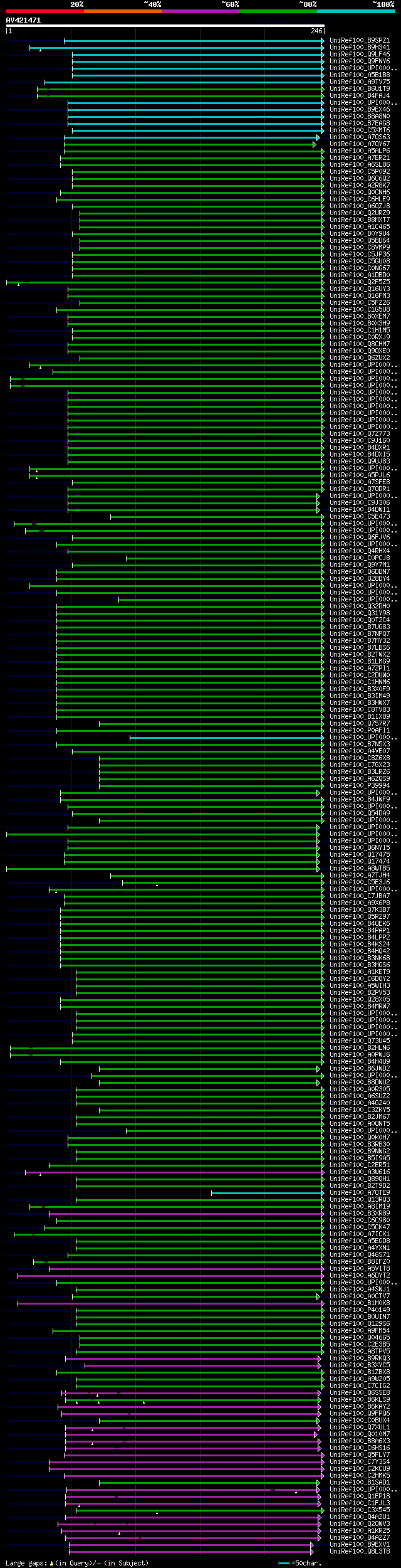Click label UniRef100_Q2F5Z5
The image size is (401, 1568).
point(360,282)
